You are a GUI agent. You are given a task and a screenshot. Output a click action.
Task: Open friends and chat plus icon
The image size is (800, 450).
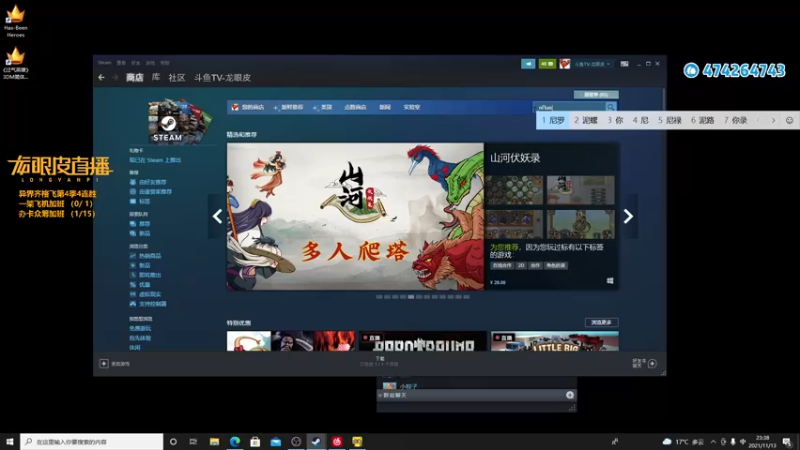click(652, 363)
